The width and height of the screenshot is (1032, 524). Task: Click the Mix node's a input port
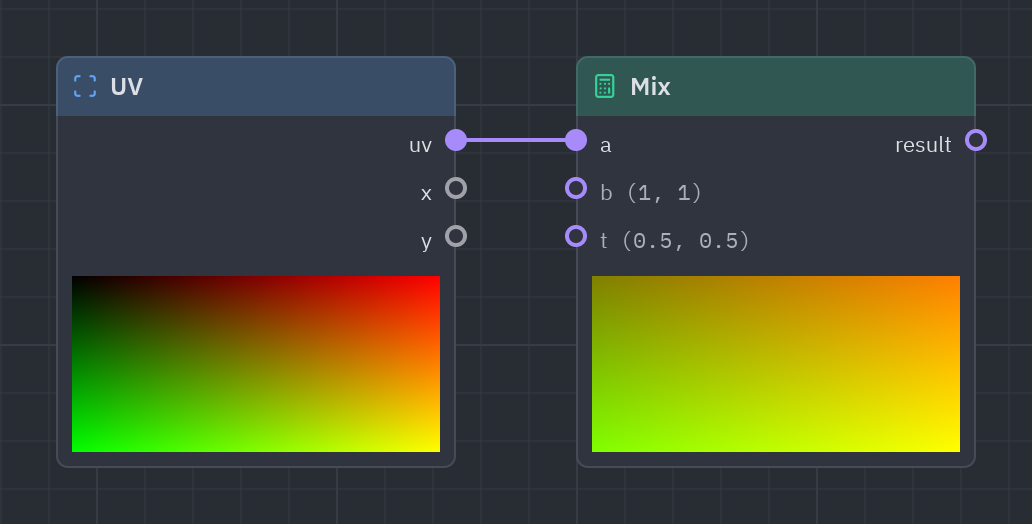[576, 140]
